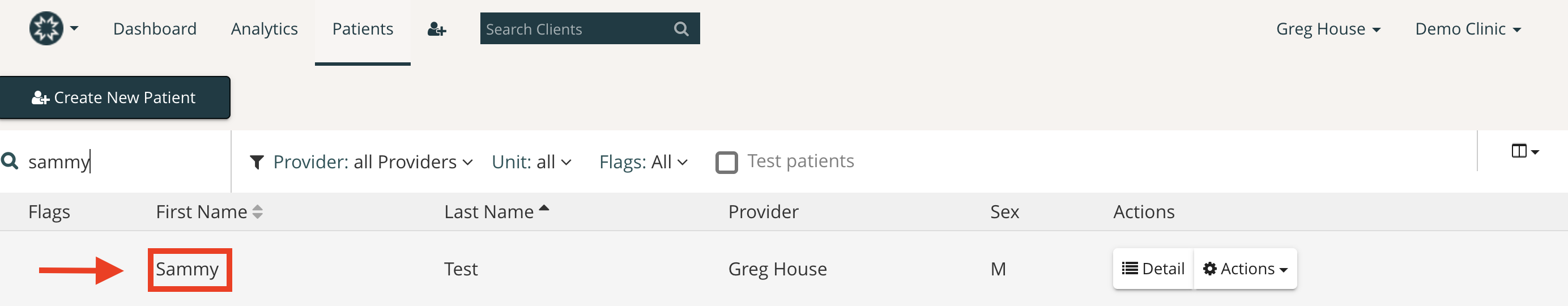
Task: Click Create New Patient button
Action: tap(114, 97)
